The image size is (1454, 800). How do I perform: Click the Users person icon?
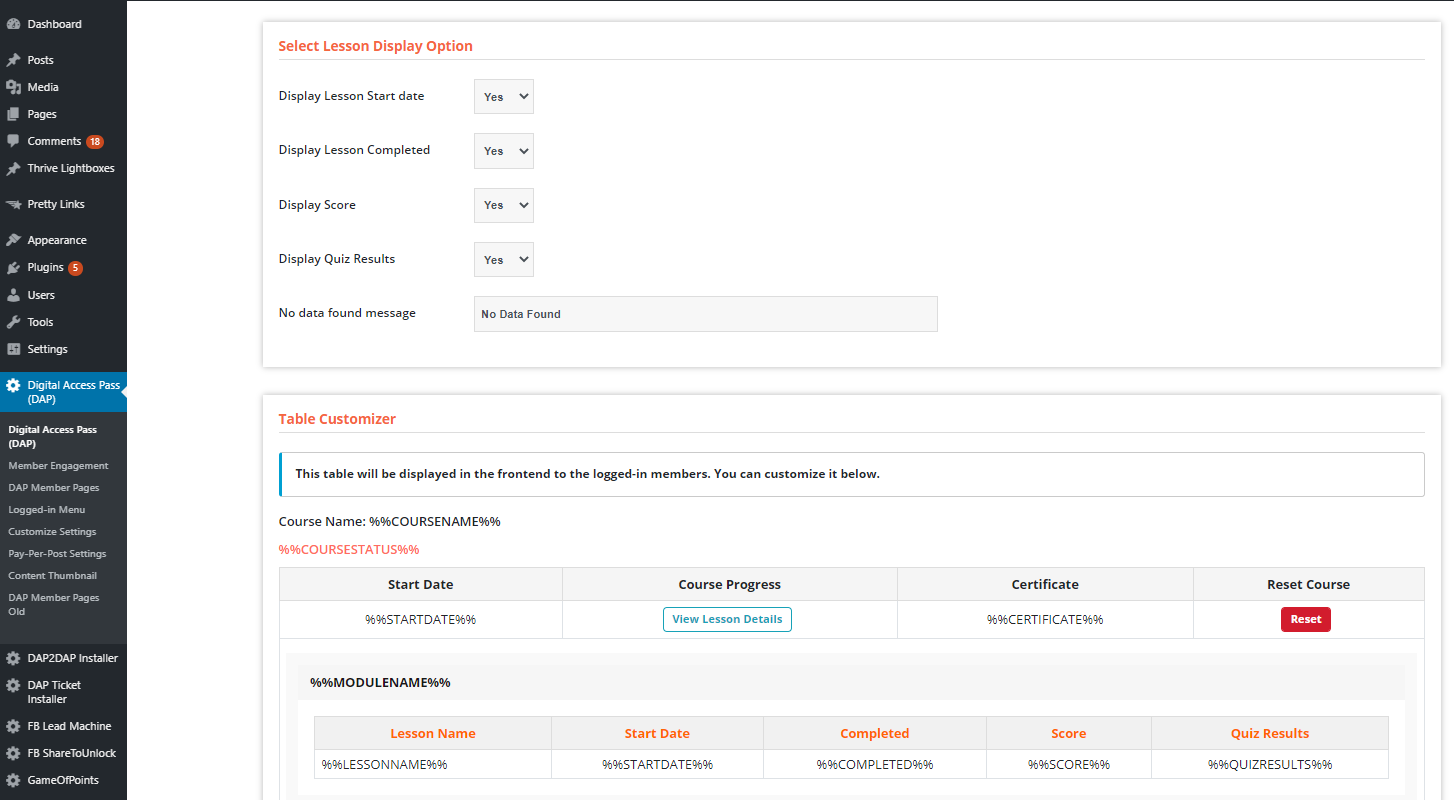click(13, 295)
